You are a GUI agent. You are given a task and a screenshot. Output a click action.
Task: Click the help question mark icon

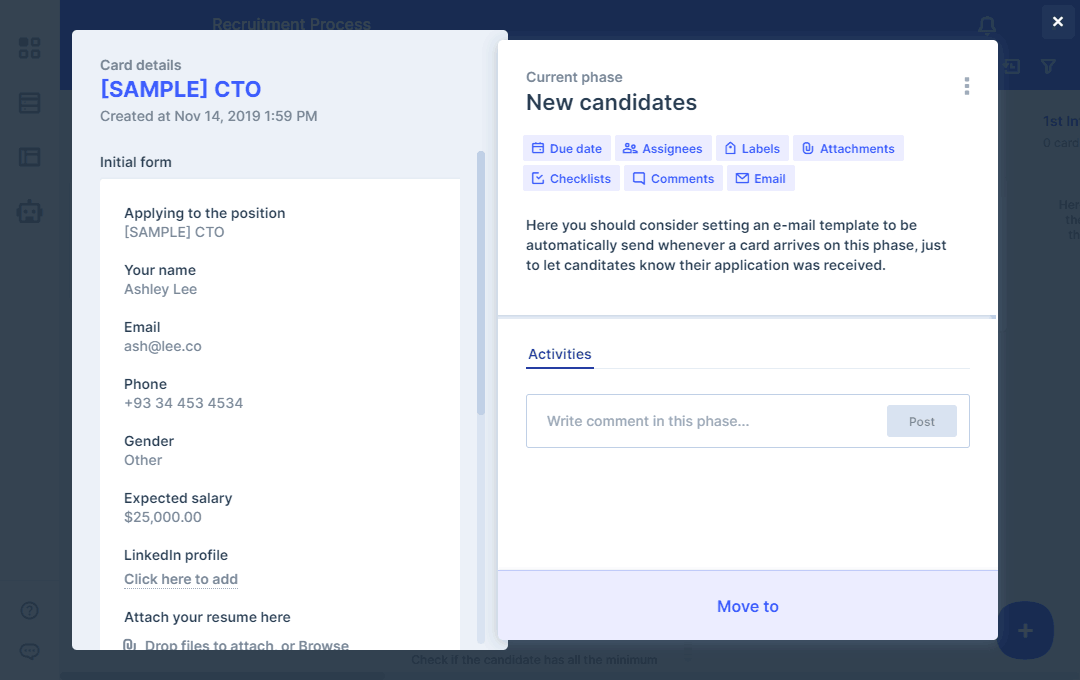click(x=30, y=610)
